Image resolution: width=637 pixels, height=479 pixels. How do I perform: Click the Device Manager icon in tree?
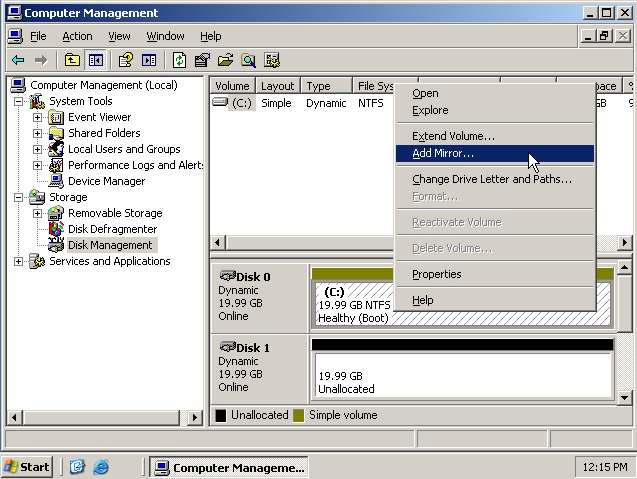pos(56,181)
